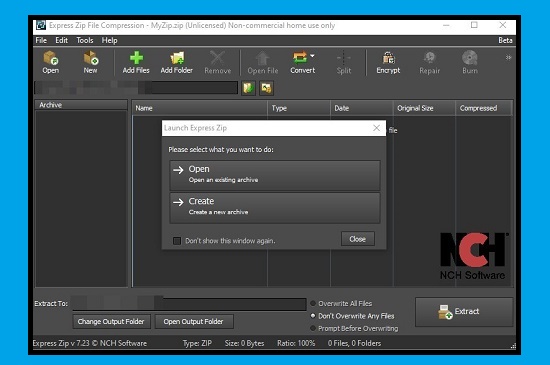This screenshot has height=365, width=550.
Task: Click the large Extract button
Action: 464,312
